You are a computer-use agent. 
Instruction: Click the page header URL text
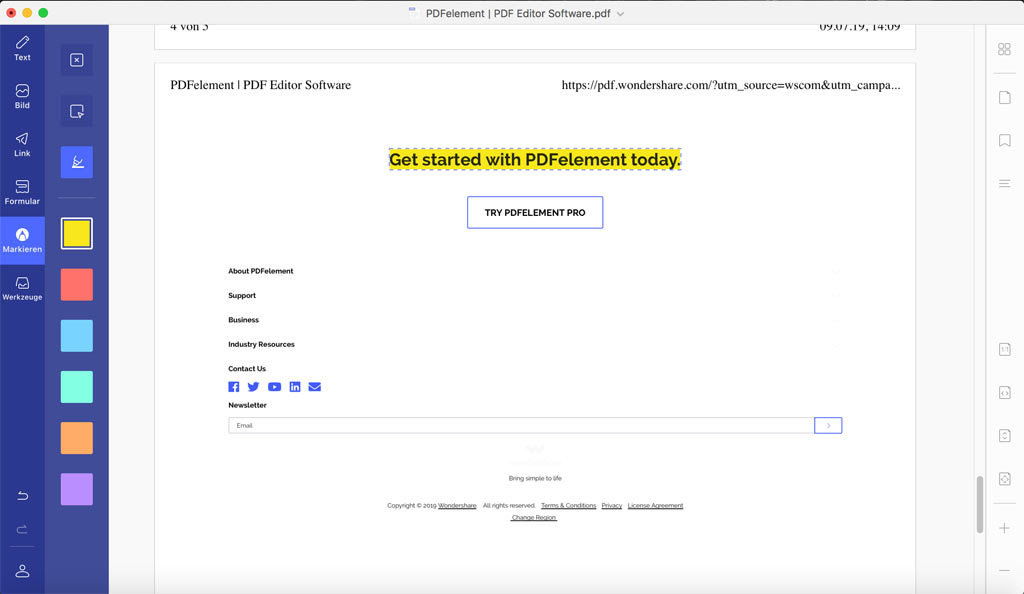(x=731, y=86)
